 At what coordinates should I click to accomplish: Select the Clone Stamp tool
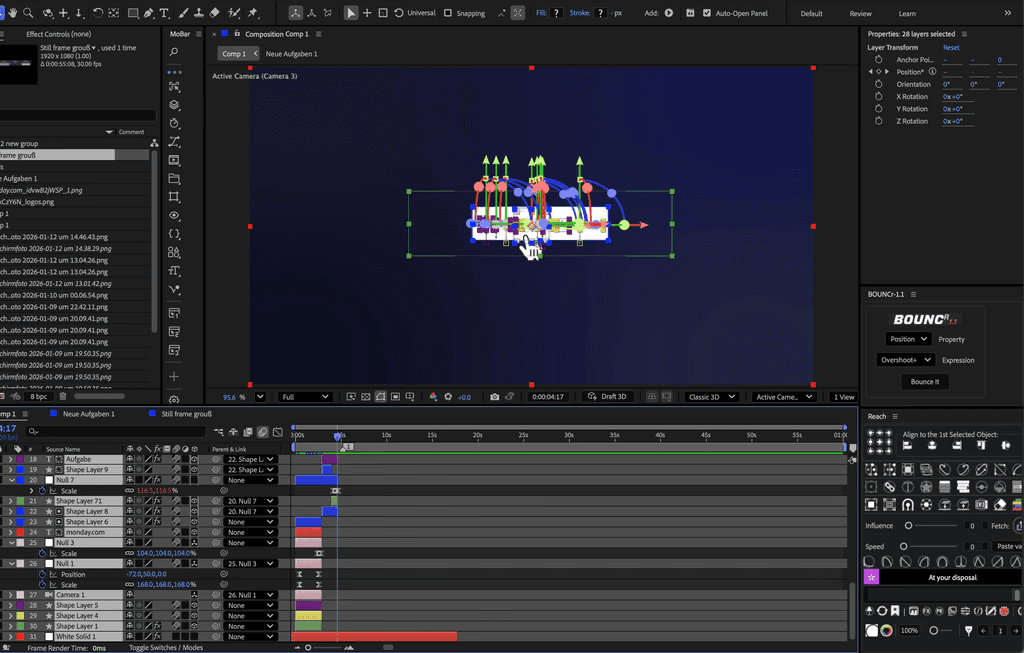(x=199, y=13)
